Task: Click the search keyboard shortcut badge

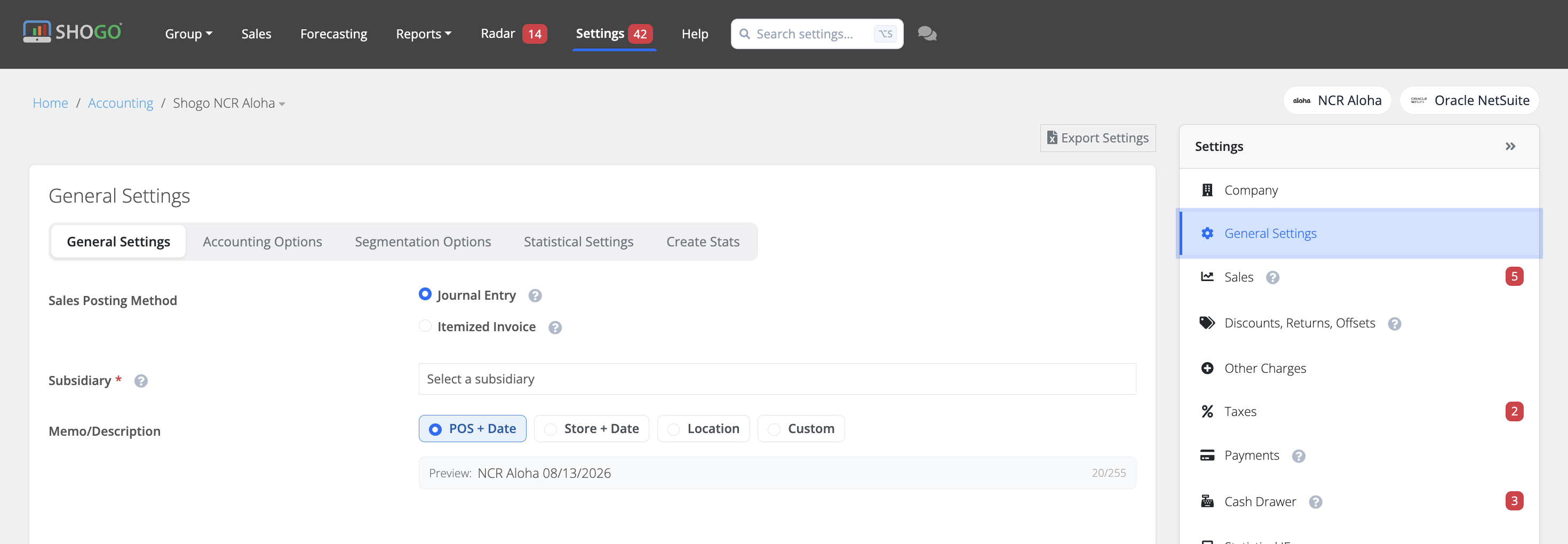Action: point(885,34)
